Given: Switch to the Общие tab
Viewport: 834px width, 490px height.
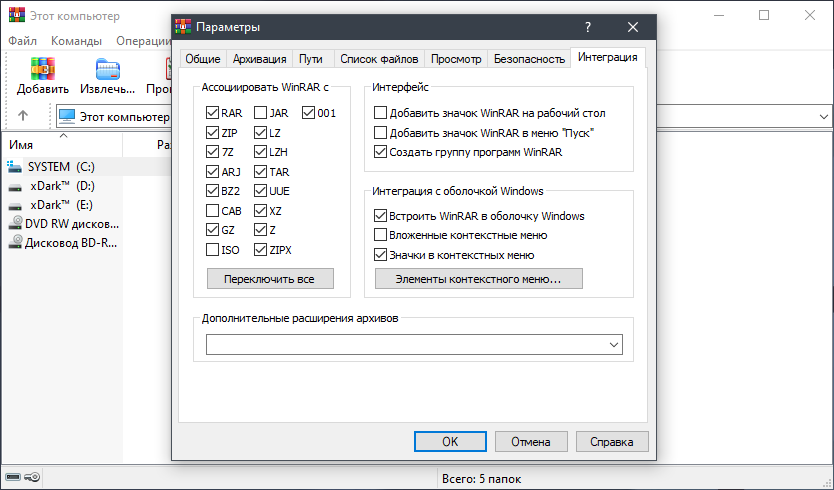Looking at the screenshot, I should click(x=203, y=59).
